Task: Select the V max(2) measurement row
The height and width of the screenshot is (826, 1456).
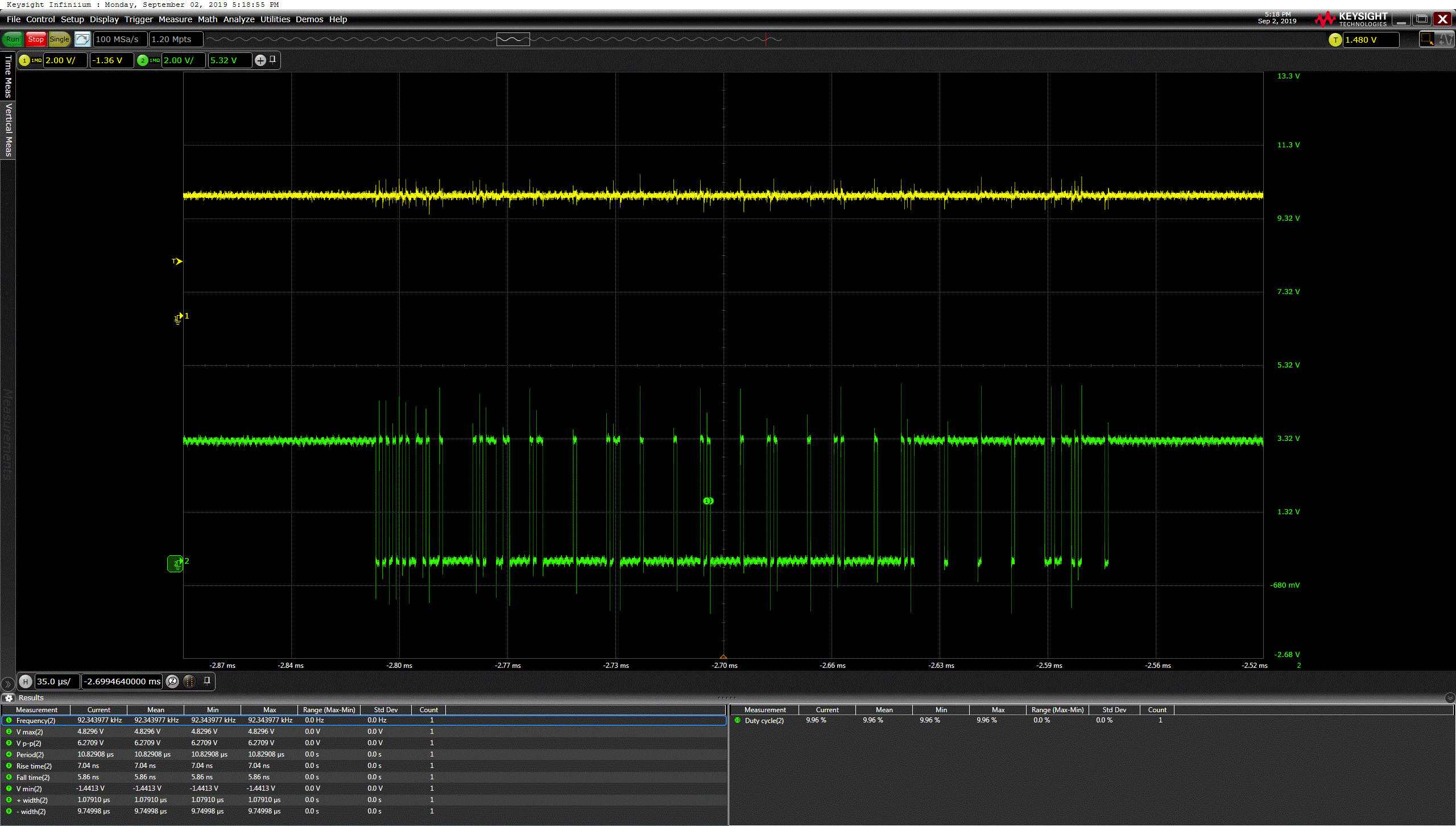Action: [364, 732]
